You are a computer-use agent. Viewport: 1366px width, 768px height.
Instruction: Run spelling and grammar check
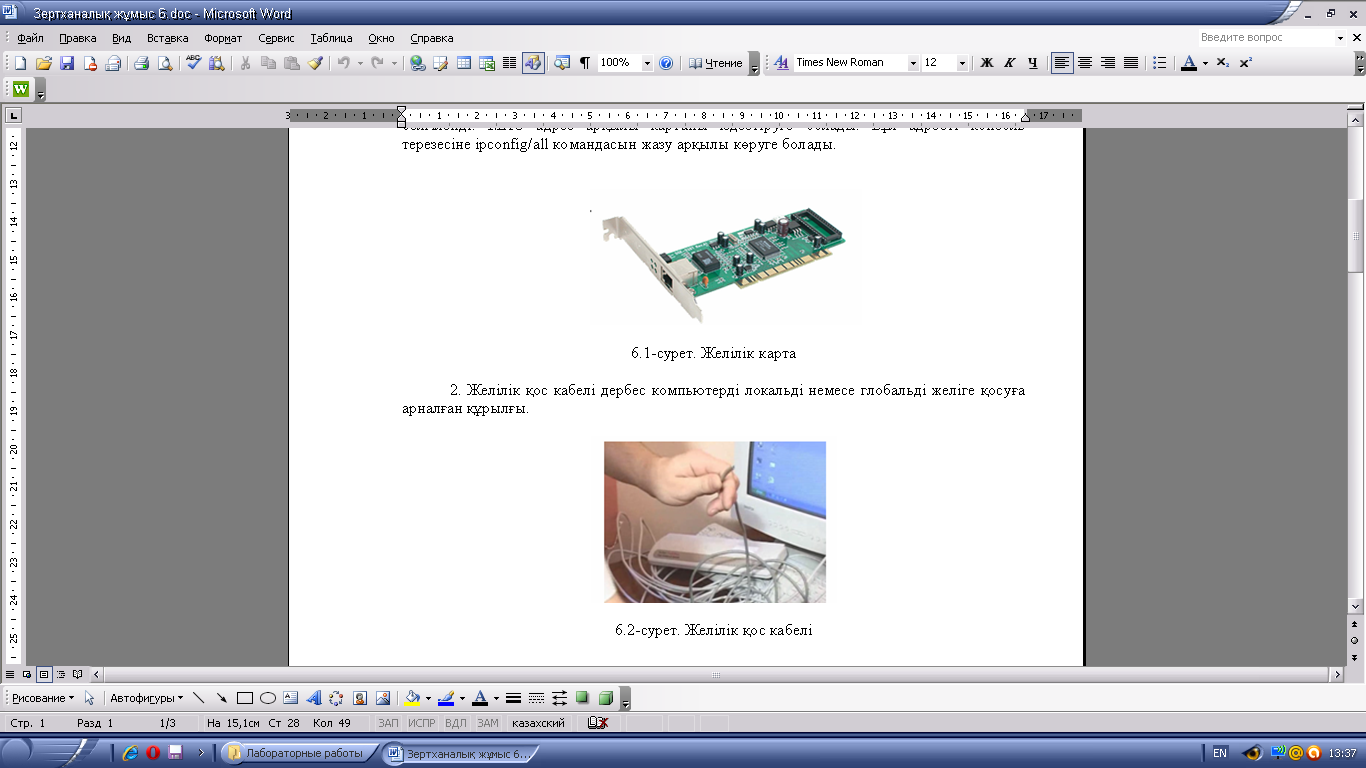(193, 63)
